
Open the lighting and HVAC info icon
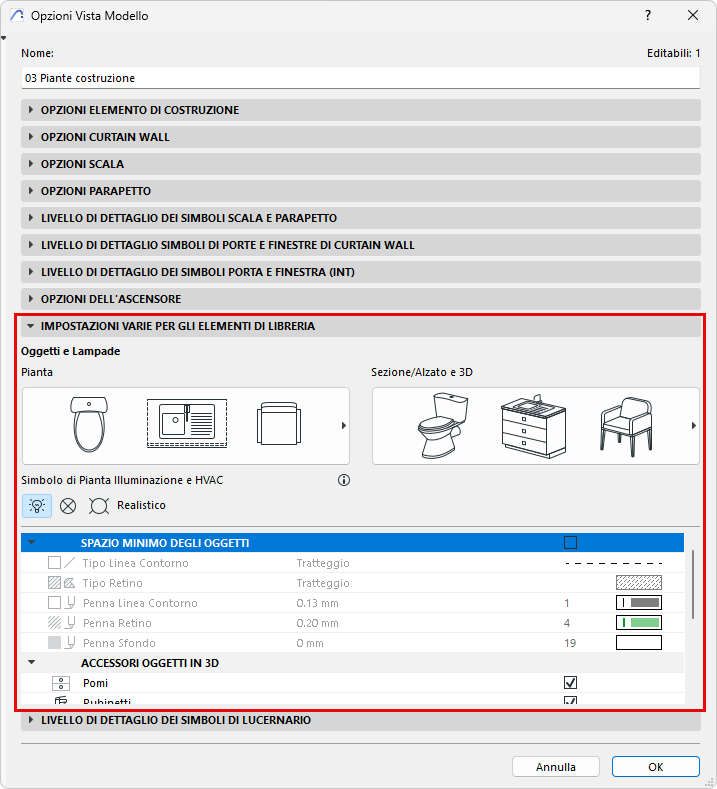(x=344, y=480)
